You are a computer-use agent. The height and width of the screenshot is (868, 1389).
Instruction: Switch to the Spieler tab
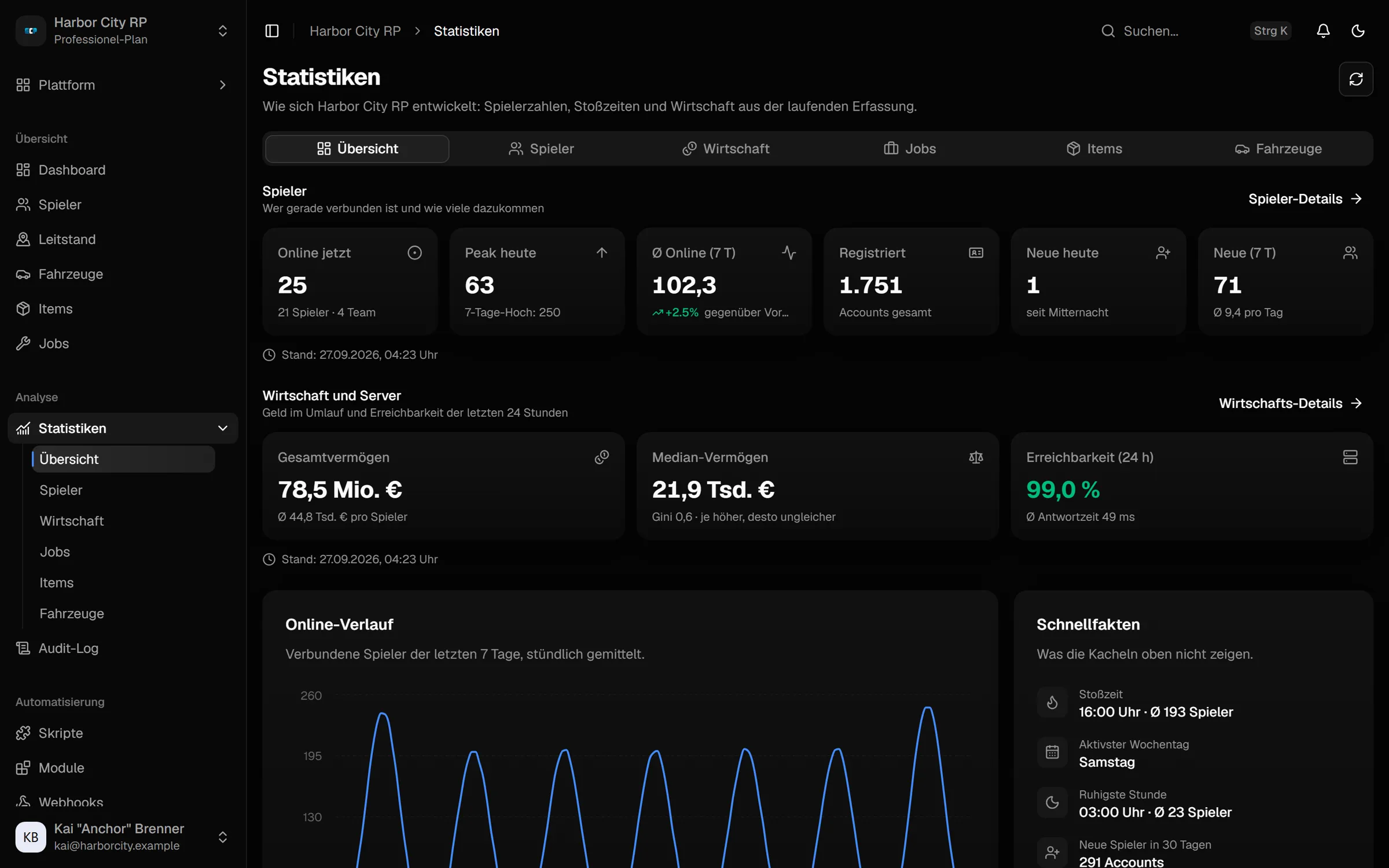click(541, 149)
